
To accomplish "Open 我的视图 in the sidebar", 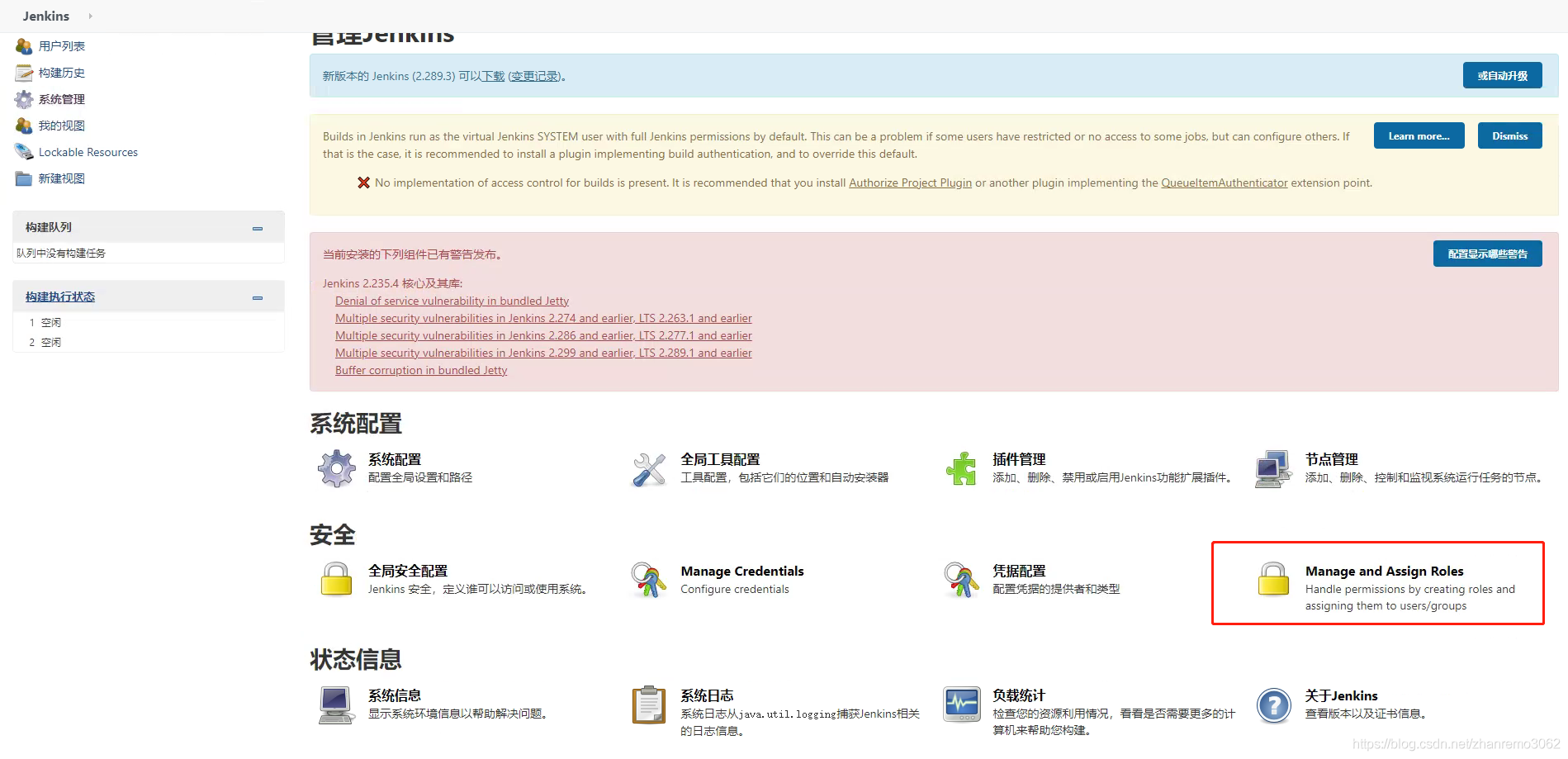I will (x=62, y=126).
